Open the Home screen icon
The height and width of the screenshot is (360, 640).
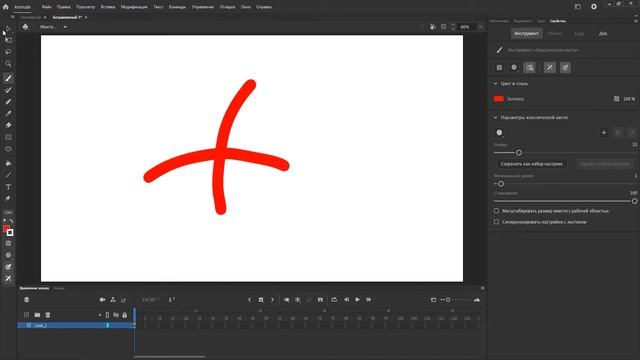point(6,7)
